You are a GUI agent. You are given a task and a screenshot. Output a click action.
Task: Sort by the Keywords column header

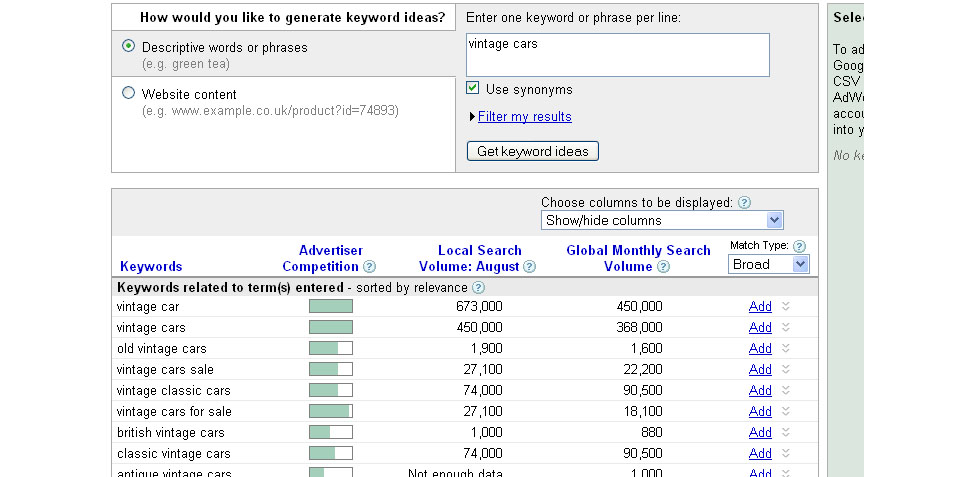click(151, 267)
